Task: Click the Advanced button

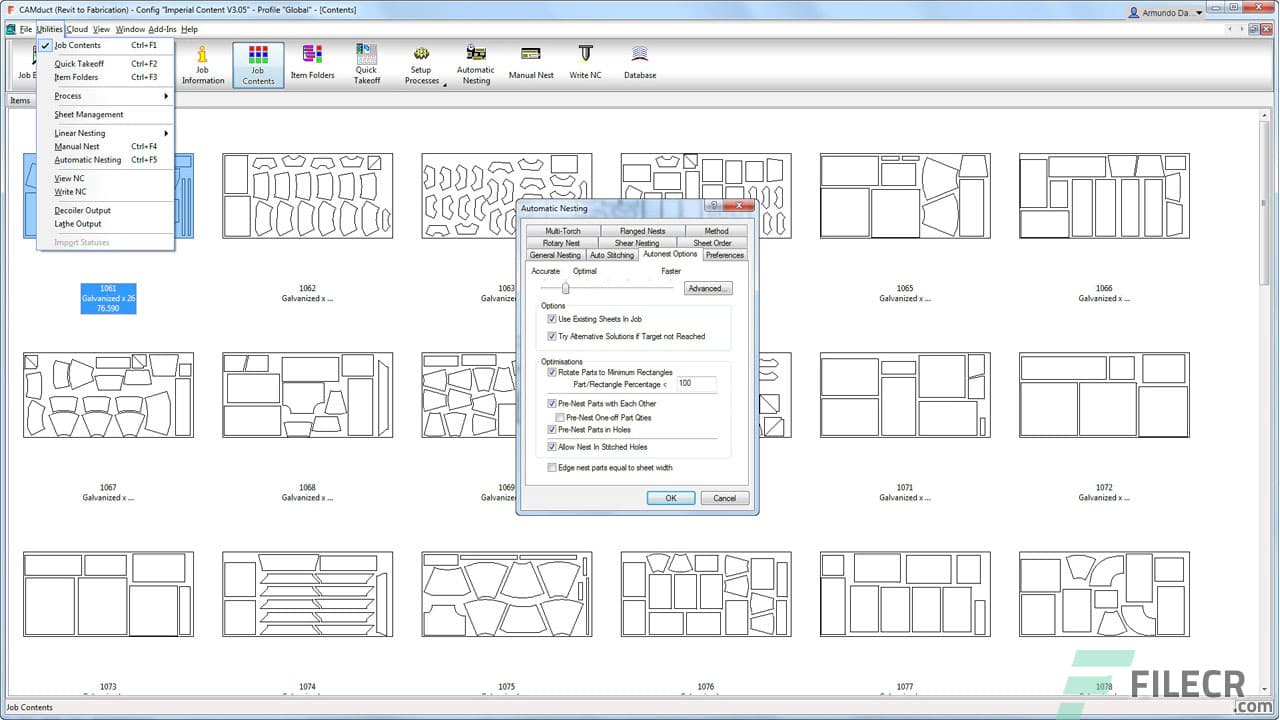Action: coord(707,288)
